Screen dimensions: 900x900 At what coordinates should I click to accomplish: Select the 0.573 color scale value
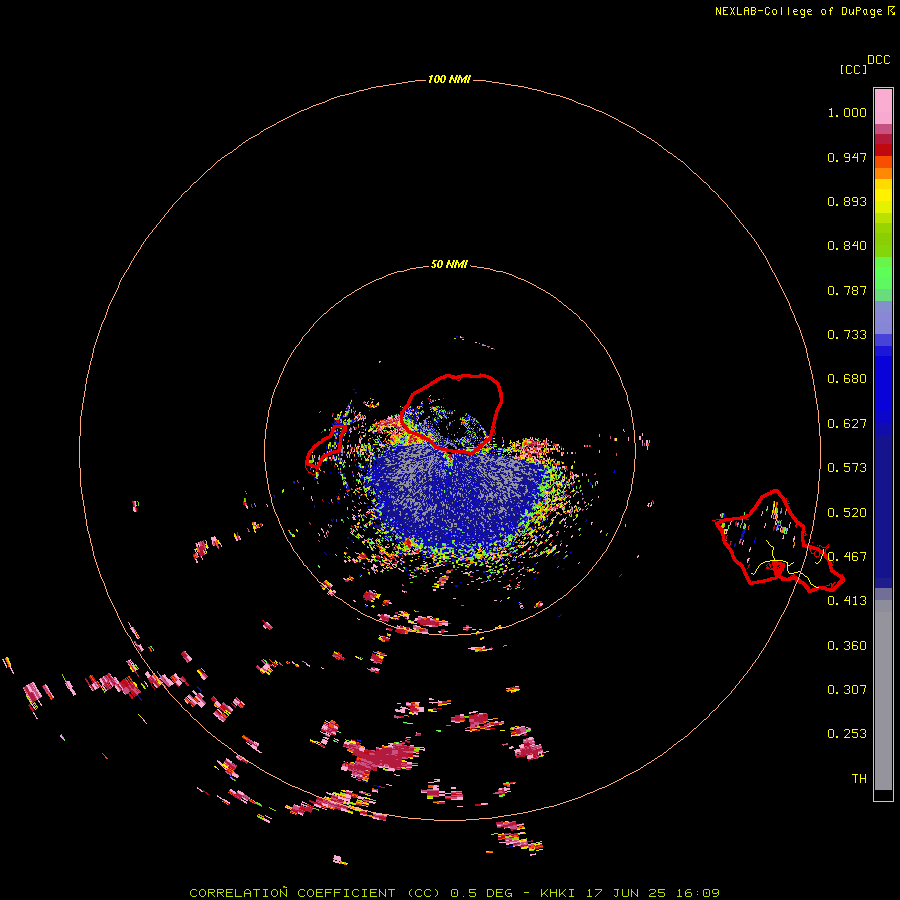click(847, 468)
